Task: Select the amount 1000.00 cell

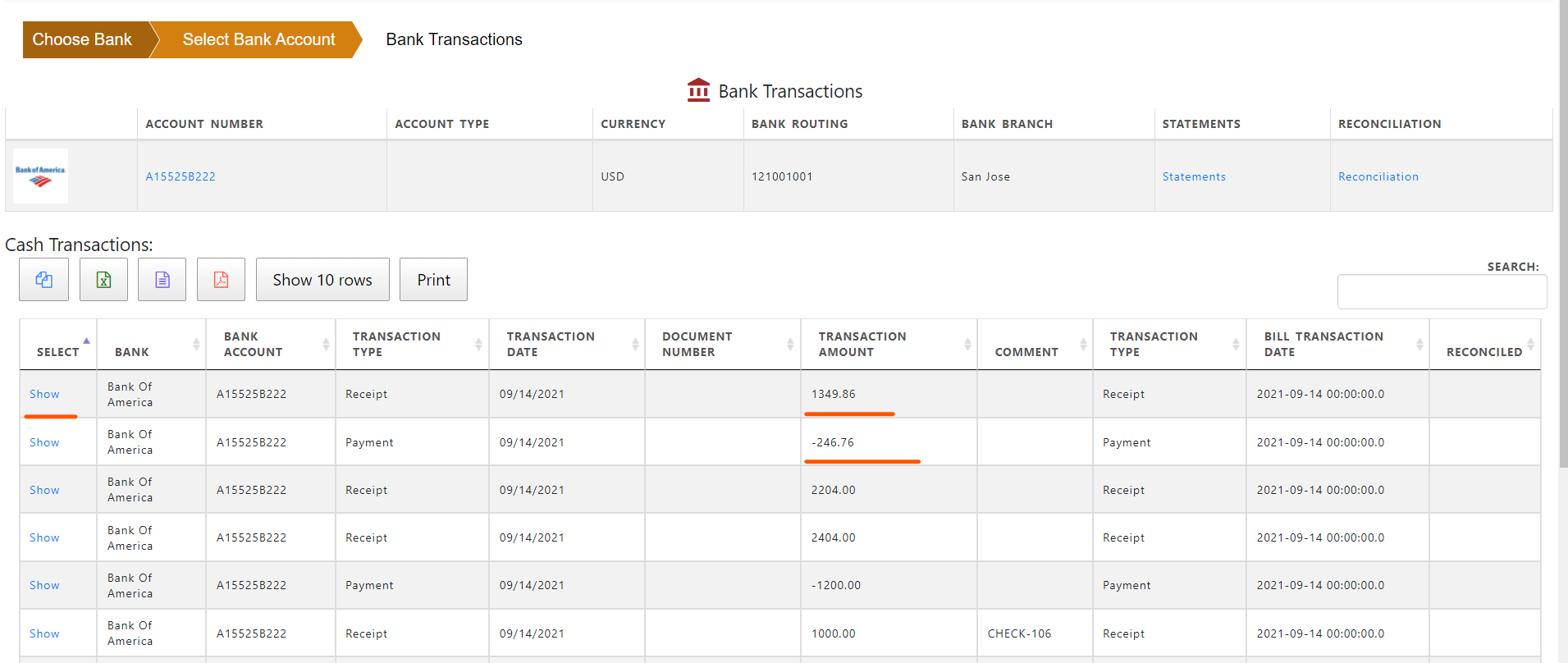Action: [889, 633]
